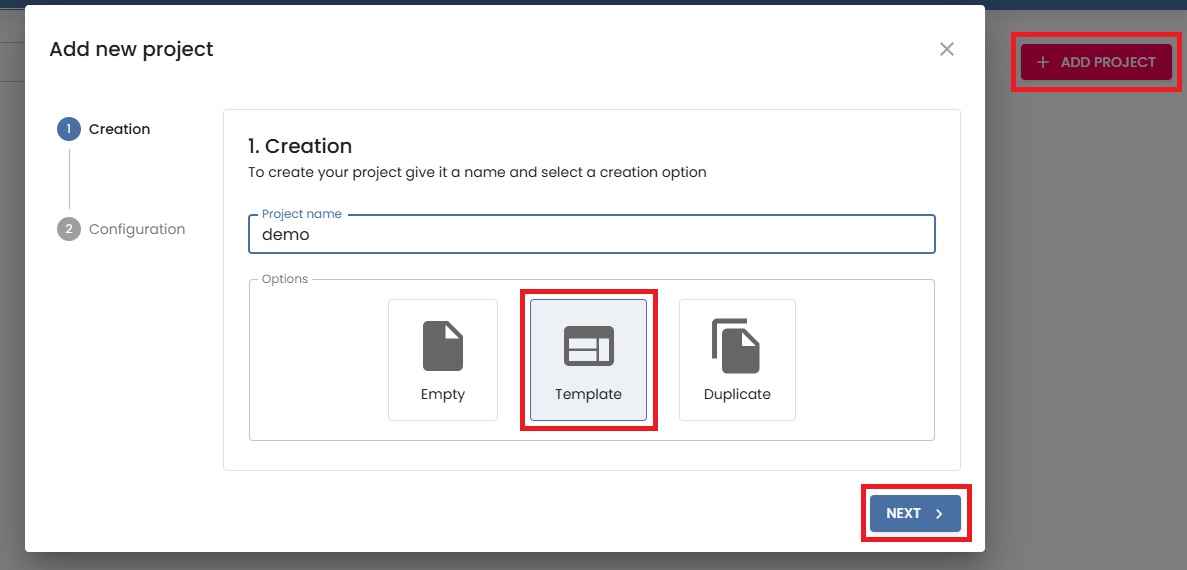Click the Options group label

tap(285, 279)
